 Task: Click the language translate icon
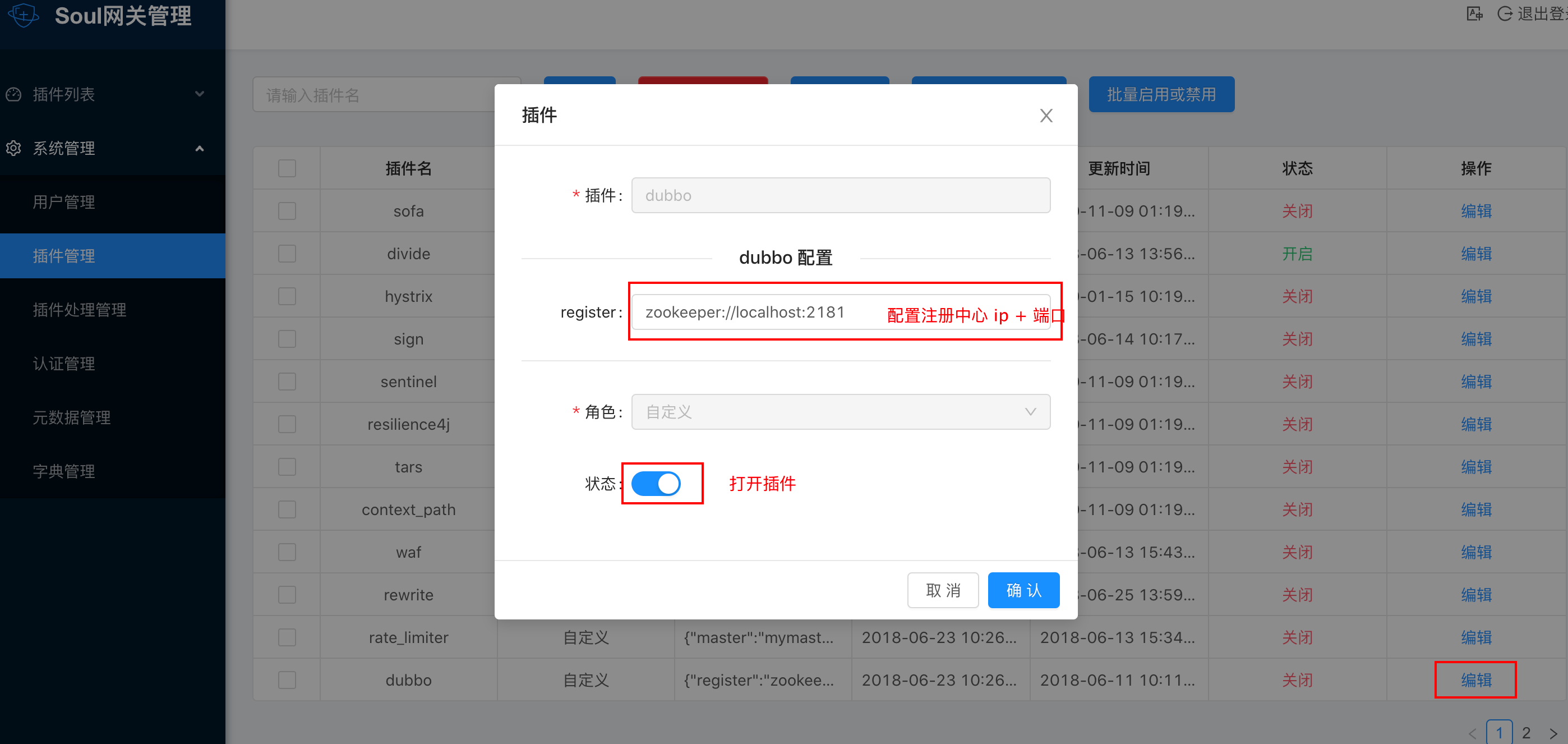coord(1474,13)
